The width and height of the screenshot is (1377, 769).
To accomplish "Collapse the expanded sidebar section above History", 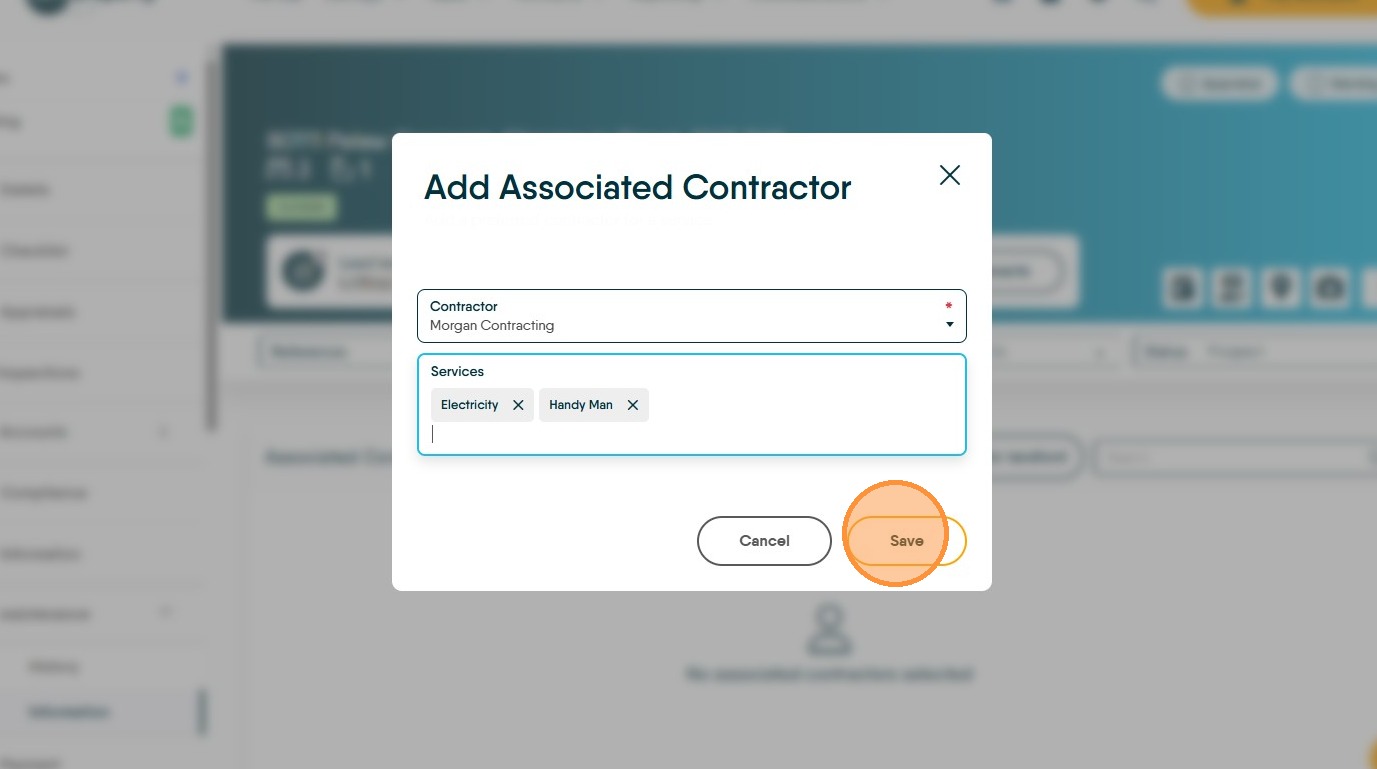I will click(x=166, y=611).
